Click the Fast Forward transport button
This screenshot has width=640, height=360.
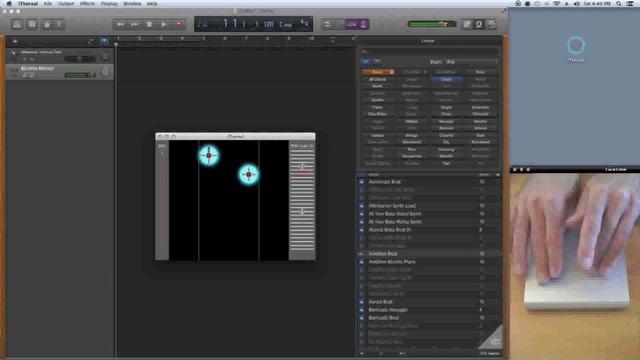pyautogui.click(x=134, y=24)
